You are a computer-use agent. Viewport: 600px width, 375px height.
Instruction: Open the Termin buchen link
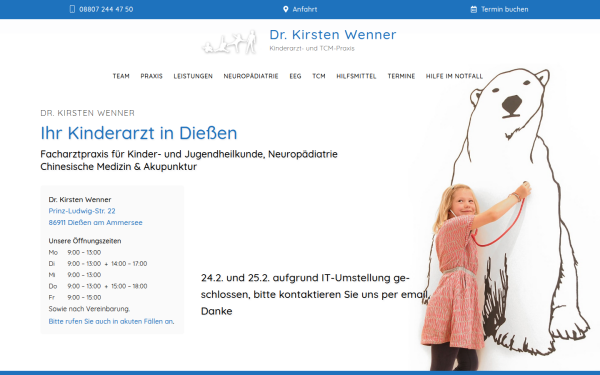click(x=504, y=9)
